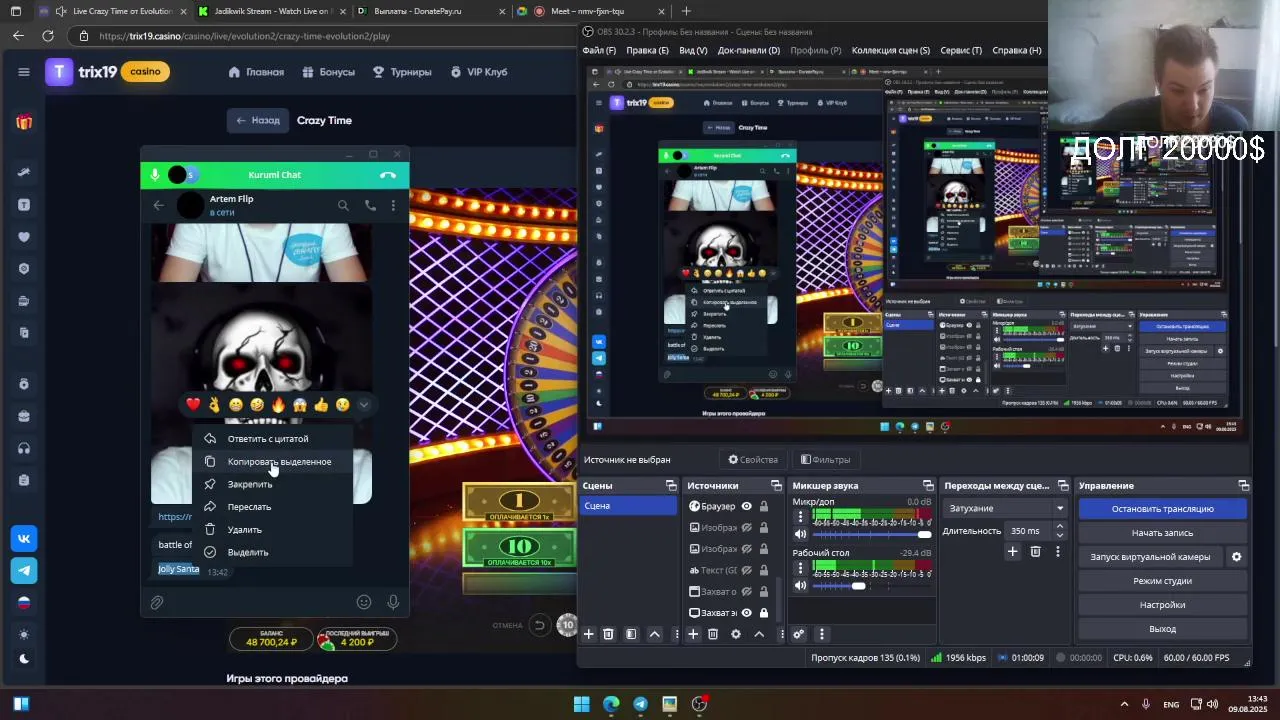Increase Длительность value stepper
Image resolution: width=1280 pixels, height=720 pixels.
[1059, 527]
